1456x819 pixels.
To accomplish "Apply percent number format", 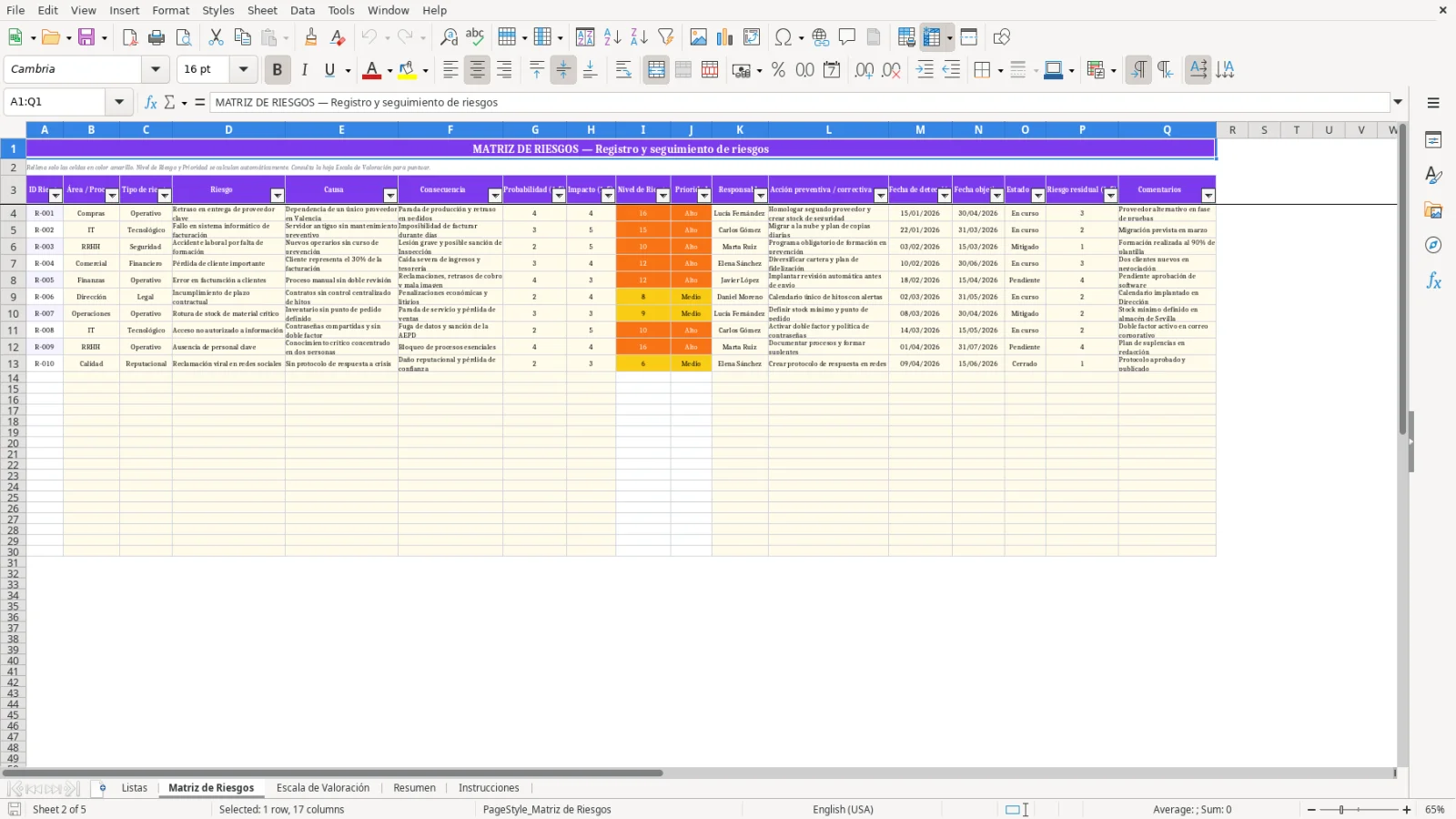I will click(x=778, y=70).
